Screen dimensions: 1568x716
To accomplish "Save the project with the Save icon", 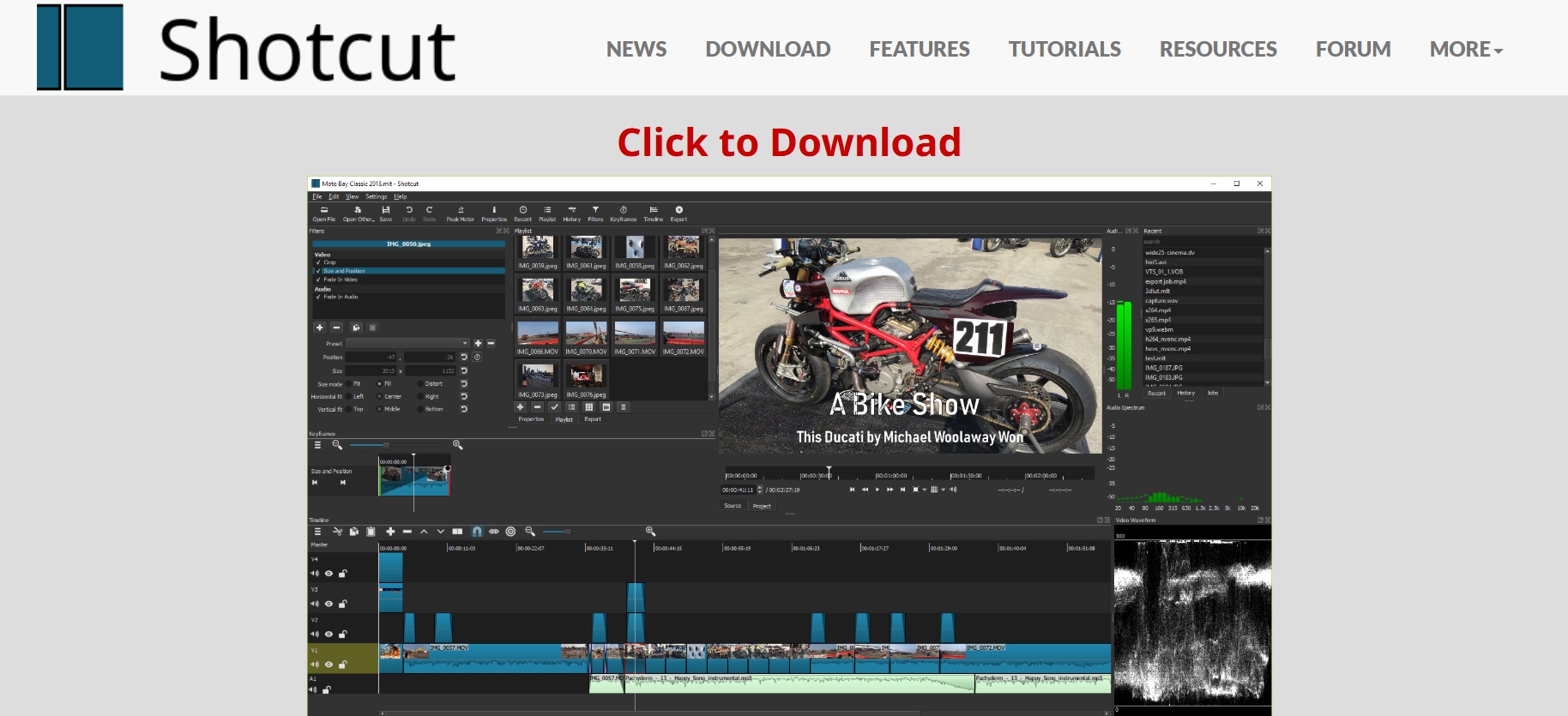I will pos(386,214).
